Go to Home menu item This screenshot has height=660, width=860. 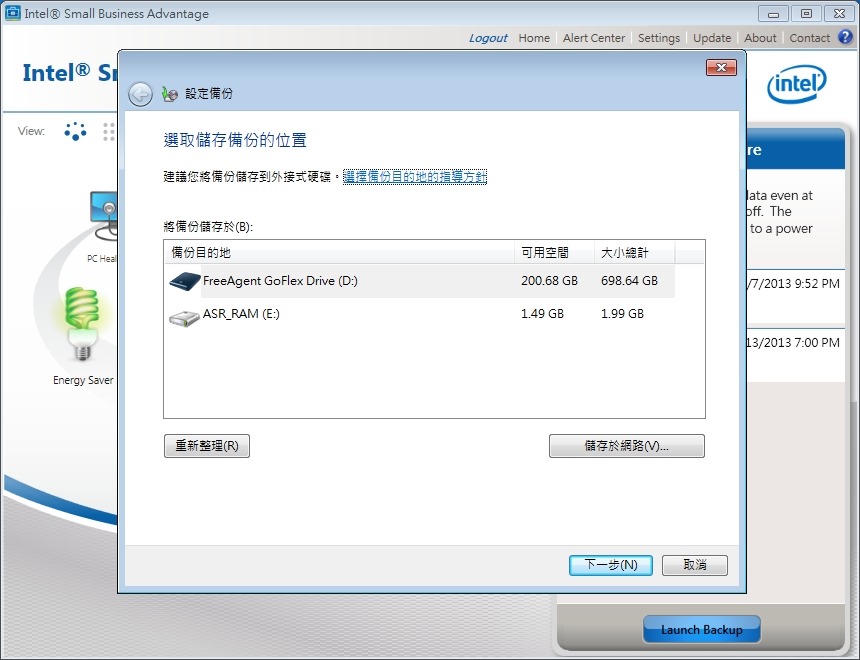tap(534, 38)
